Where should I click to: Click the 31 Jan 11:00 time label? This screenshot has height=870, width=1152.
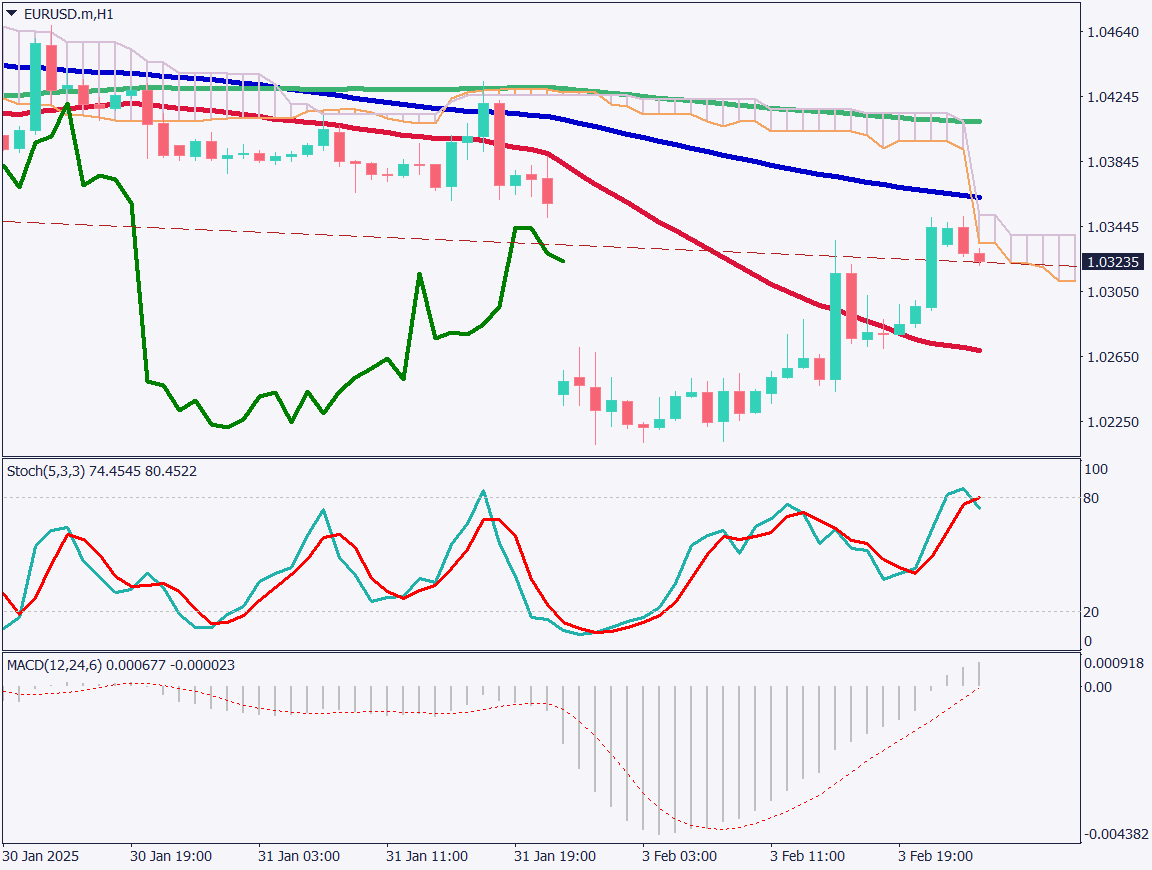(x=427, y=857)
